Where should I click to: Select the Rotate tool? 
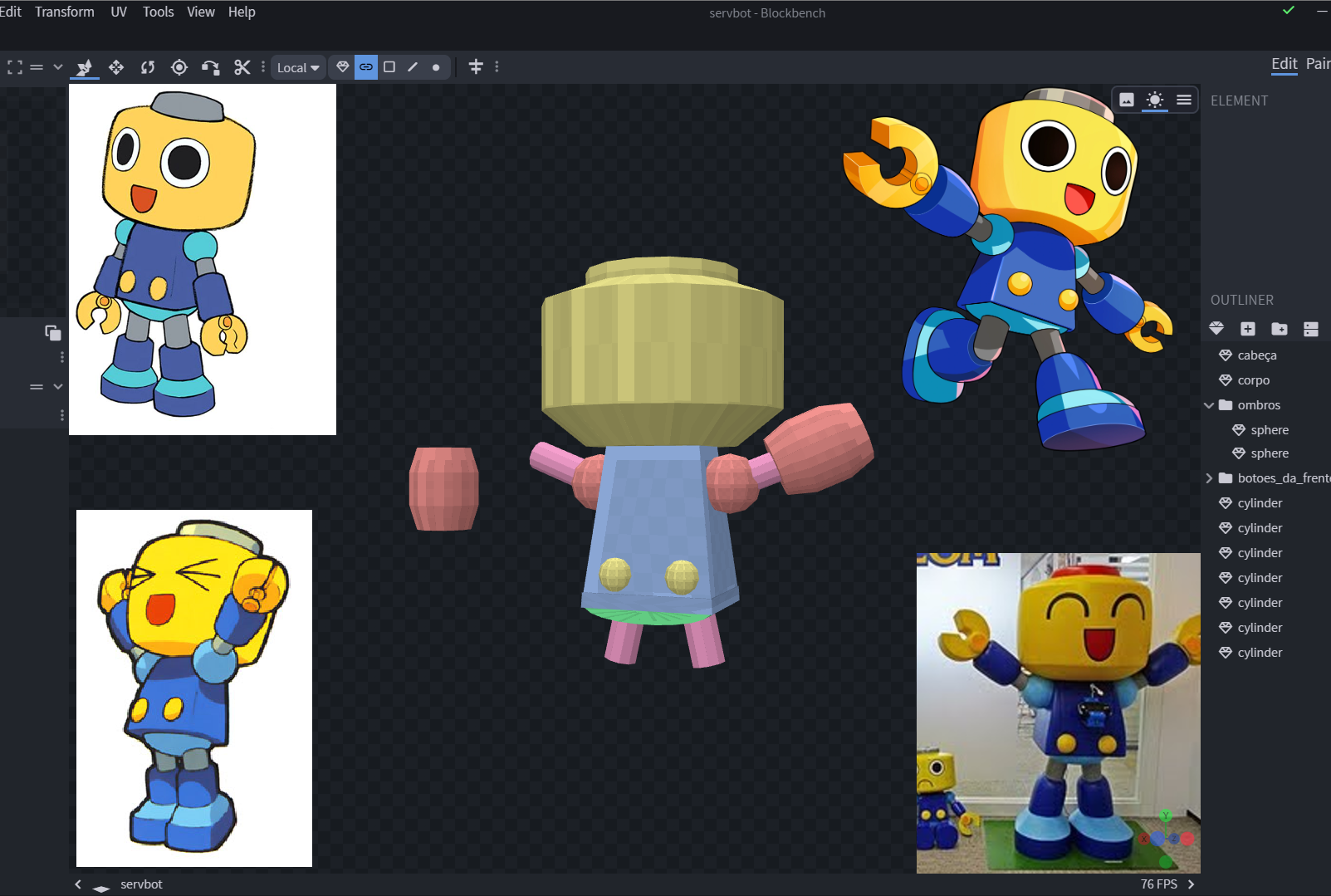[x=148, y=67]
